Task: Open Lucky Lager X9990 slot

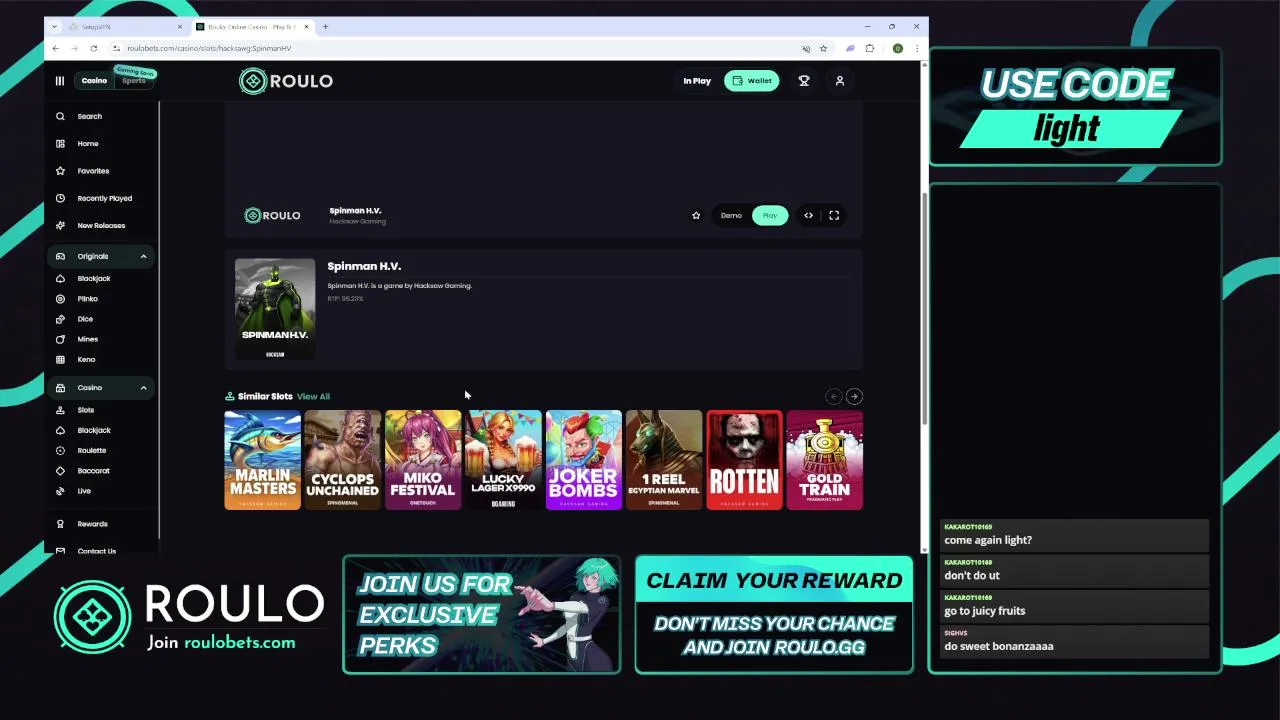Action: click(503, 460)
